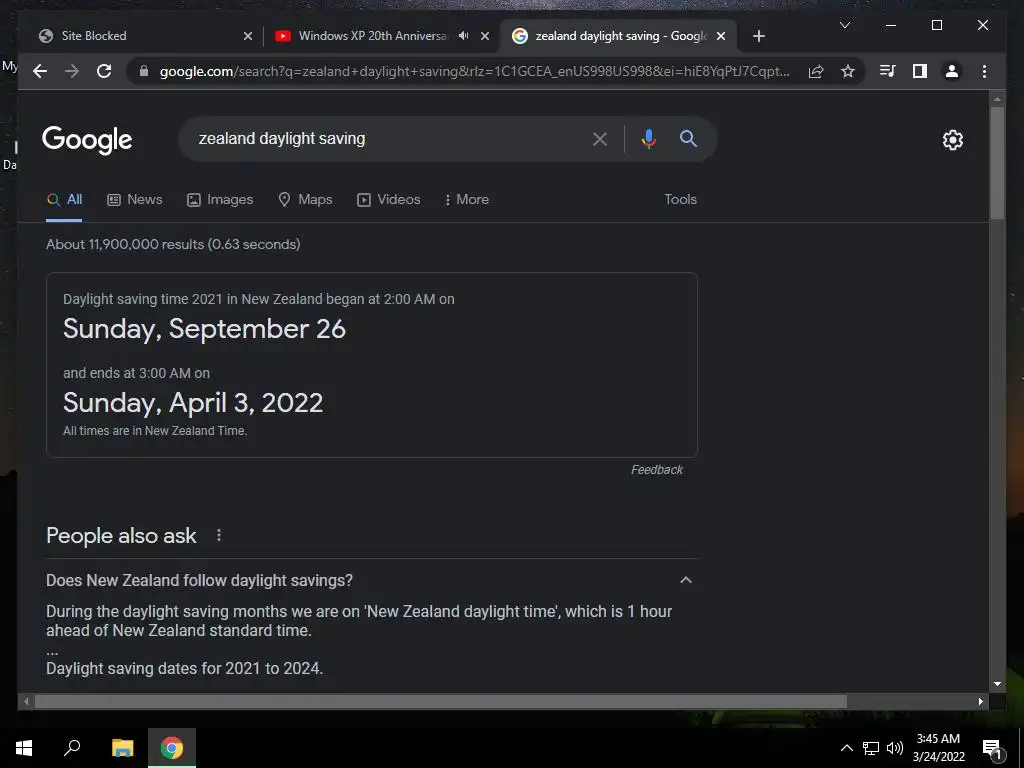1024x768 pixels.
Task: Submit search with magnifier icon
Action: (688, 138)
